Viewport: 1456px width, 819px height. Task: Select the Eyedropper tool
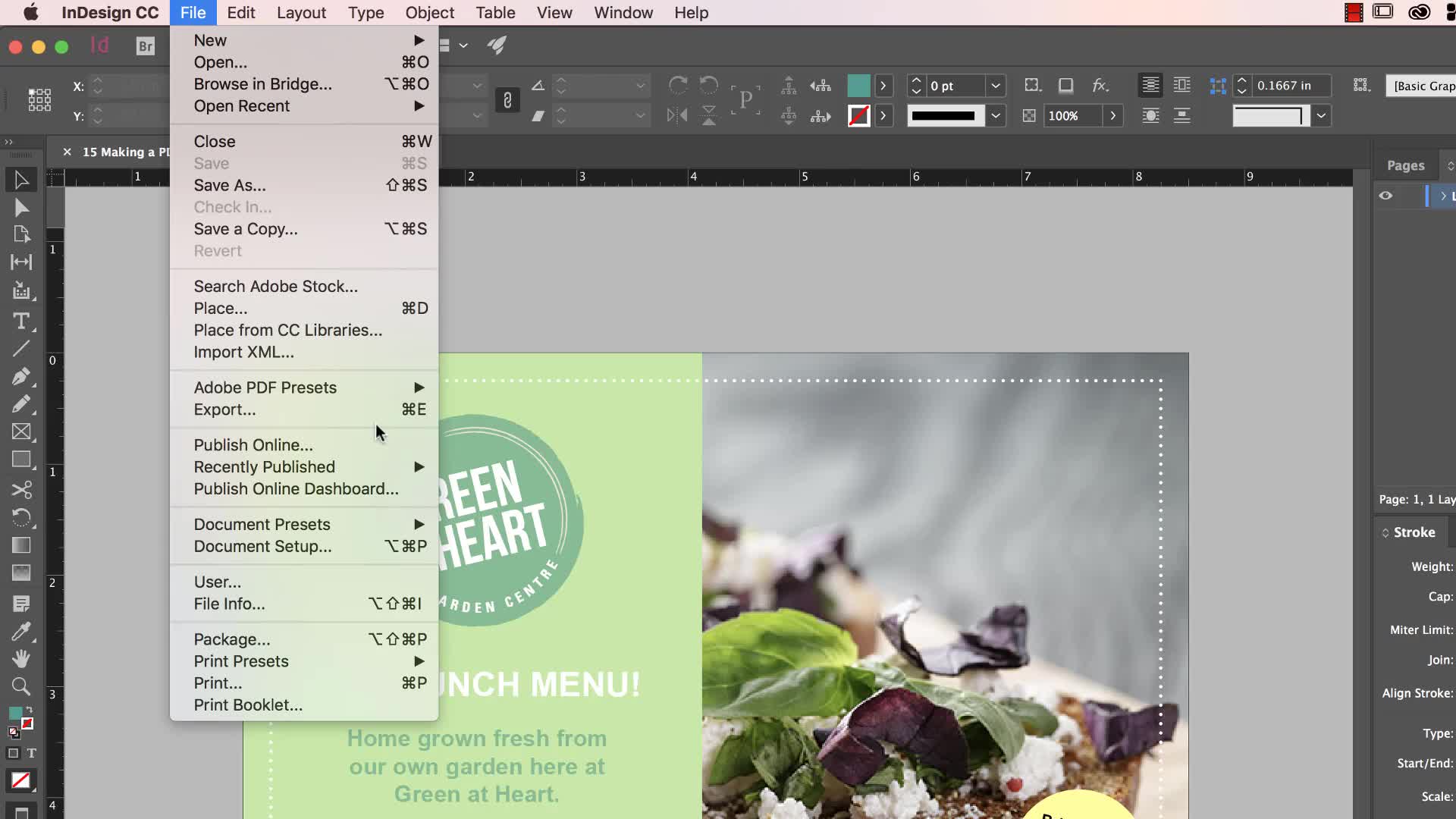point(21,631)
